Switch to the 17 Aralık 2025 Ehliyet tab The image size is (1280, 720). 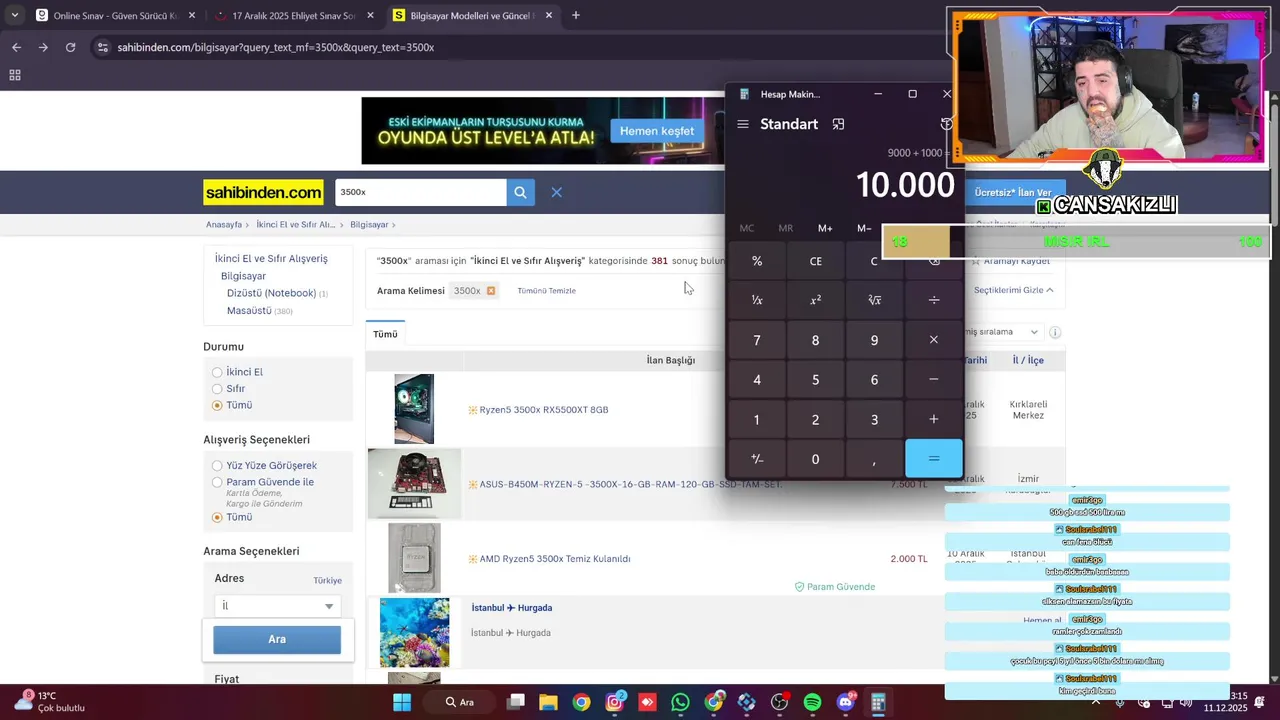click(294, 15)
